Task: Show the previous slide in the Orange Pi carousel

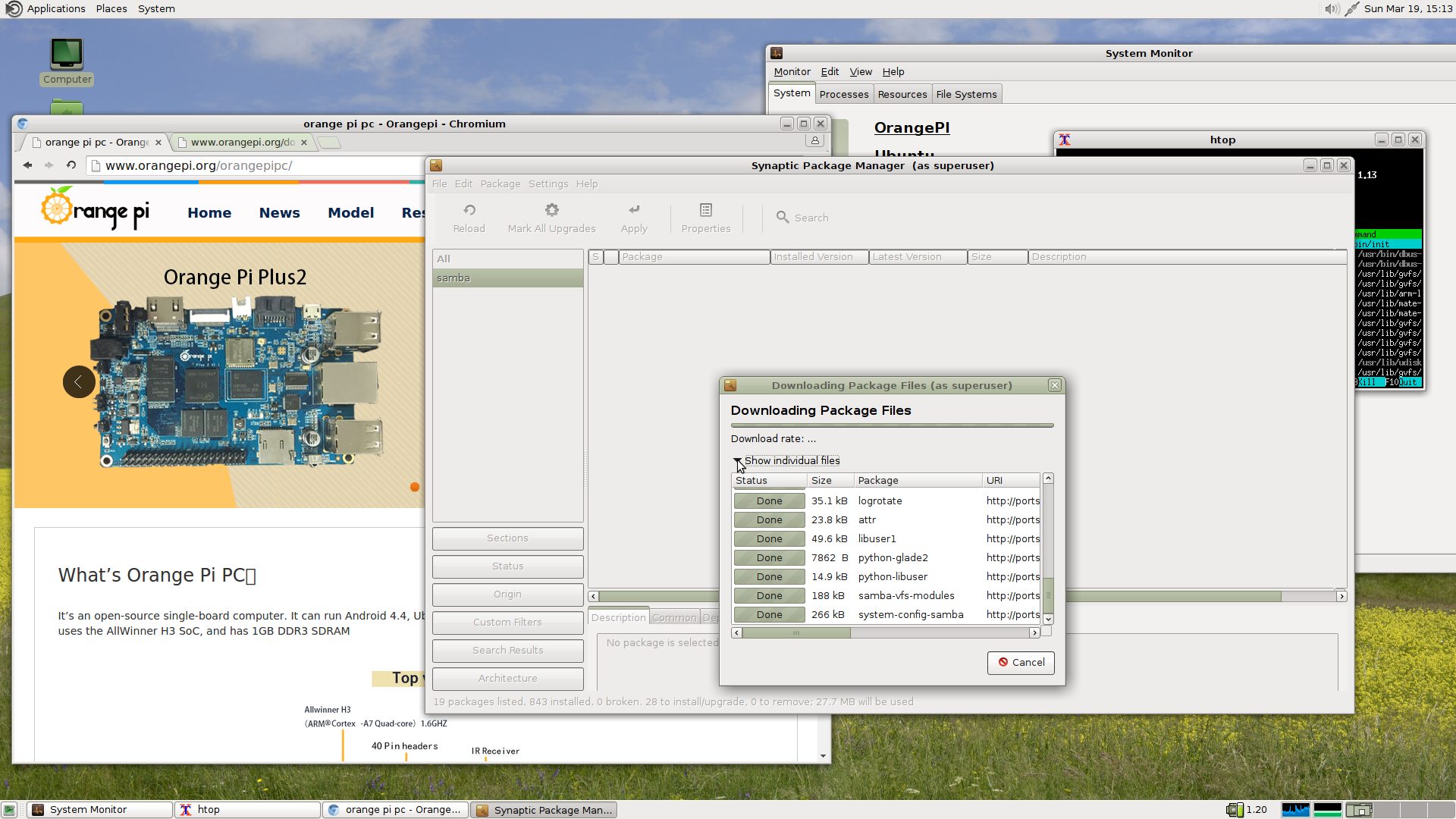Action: point(79,381)
